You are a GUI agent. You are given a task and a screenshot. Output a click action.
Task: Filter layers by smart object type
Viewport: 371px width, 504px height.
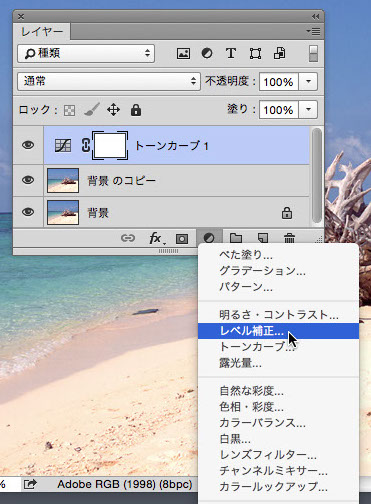[279, 53]
